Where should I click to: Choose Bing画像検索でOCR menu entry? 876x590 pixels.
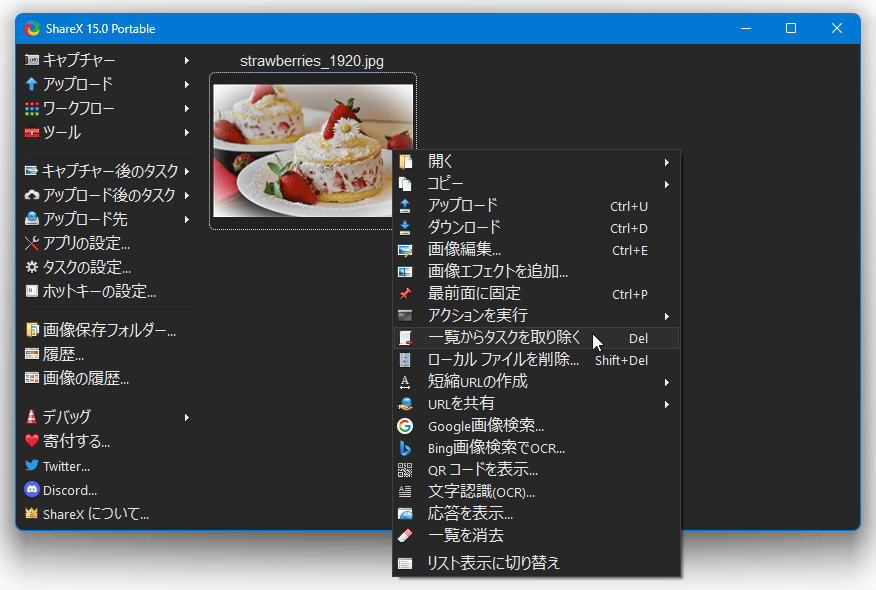click(x=536, y=448)
